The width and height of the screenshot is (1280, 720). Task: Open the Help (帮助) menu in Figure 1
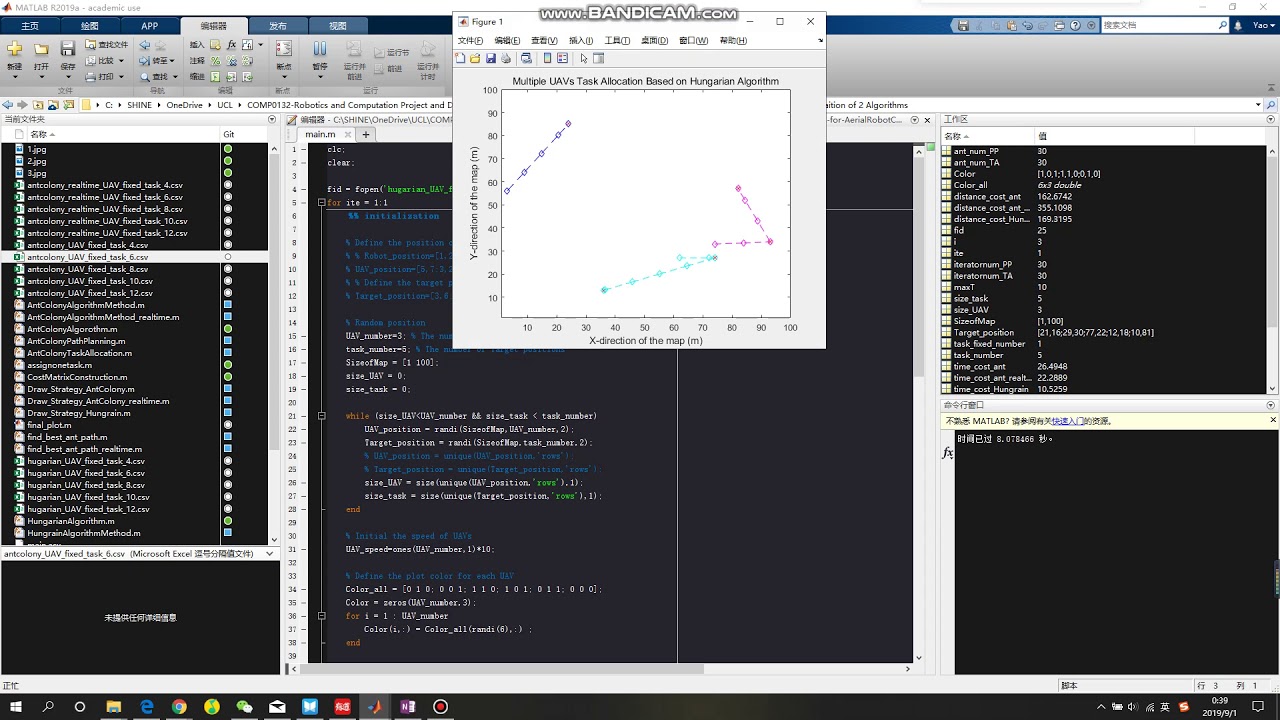pyautogui.click(x=733, y=41)
